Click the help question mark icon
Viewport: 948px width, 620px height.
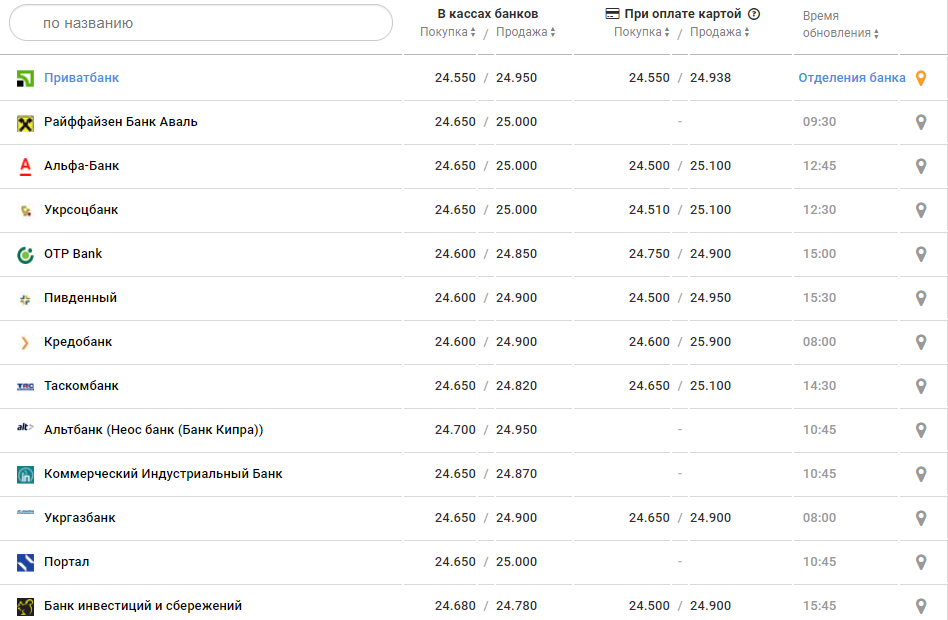point(754,14)
